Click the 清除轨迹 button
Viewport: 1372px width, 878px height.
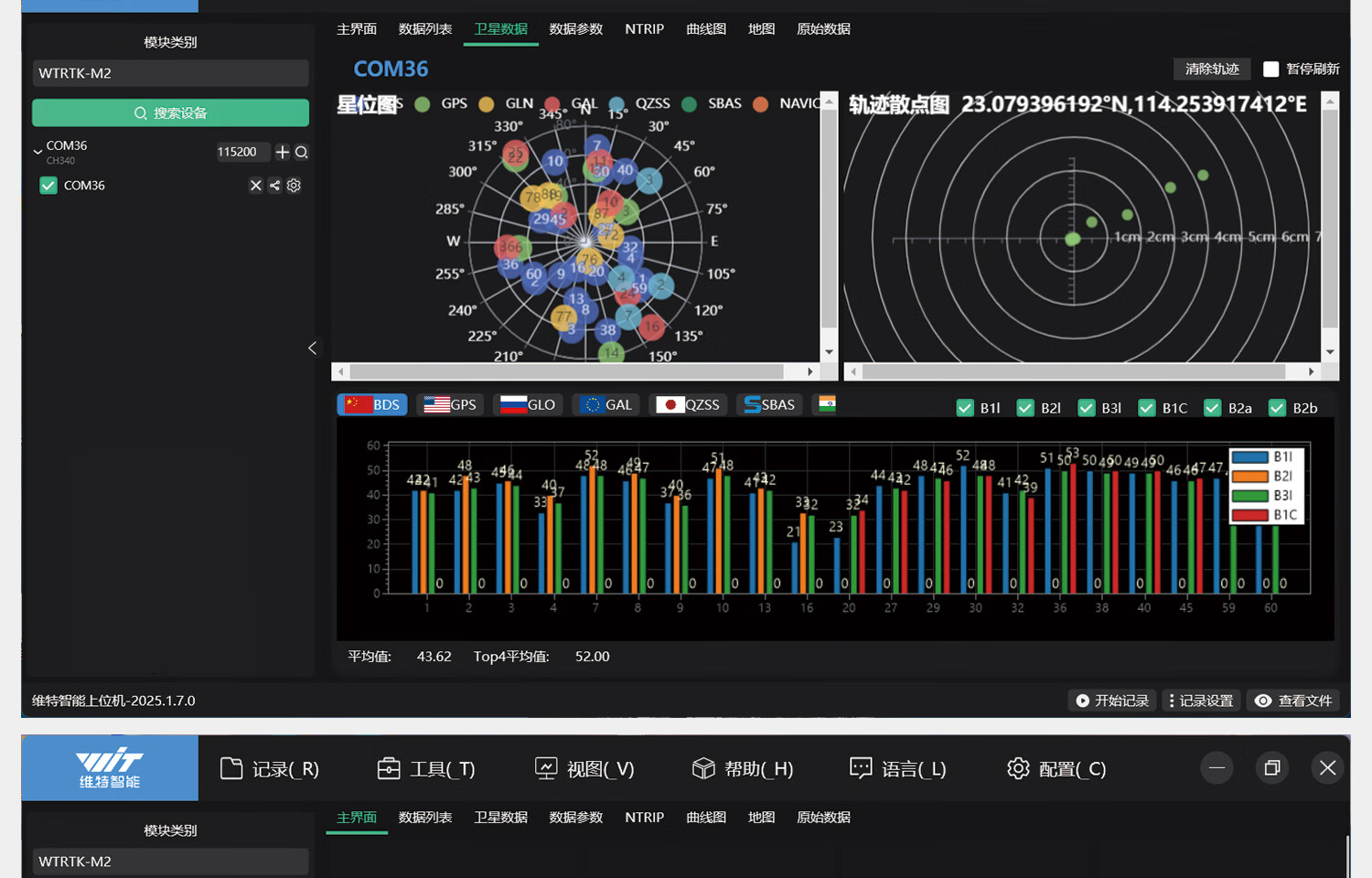click(x=1211, y=70)
